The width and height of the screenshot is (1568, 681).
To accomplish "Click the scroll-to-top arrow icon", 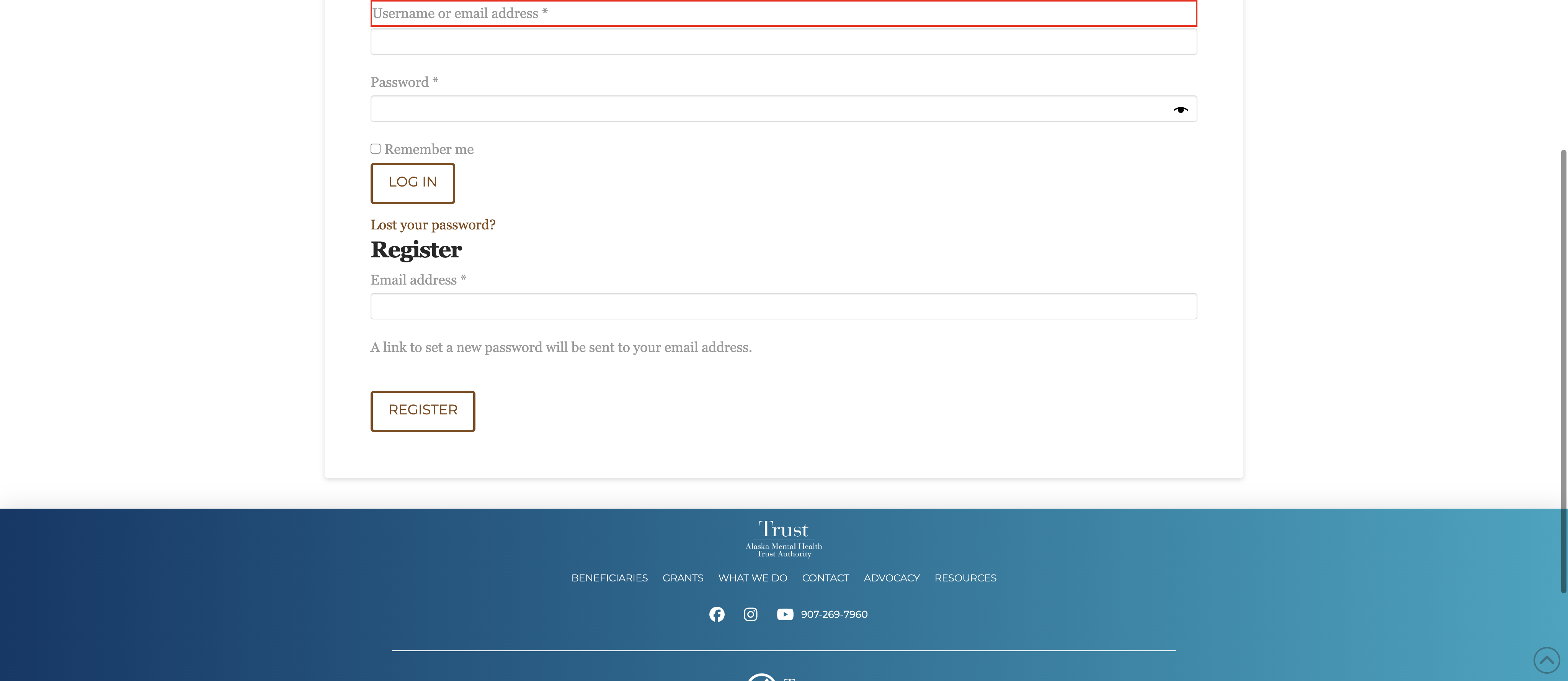I will [x=1546, y=660].
